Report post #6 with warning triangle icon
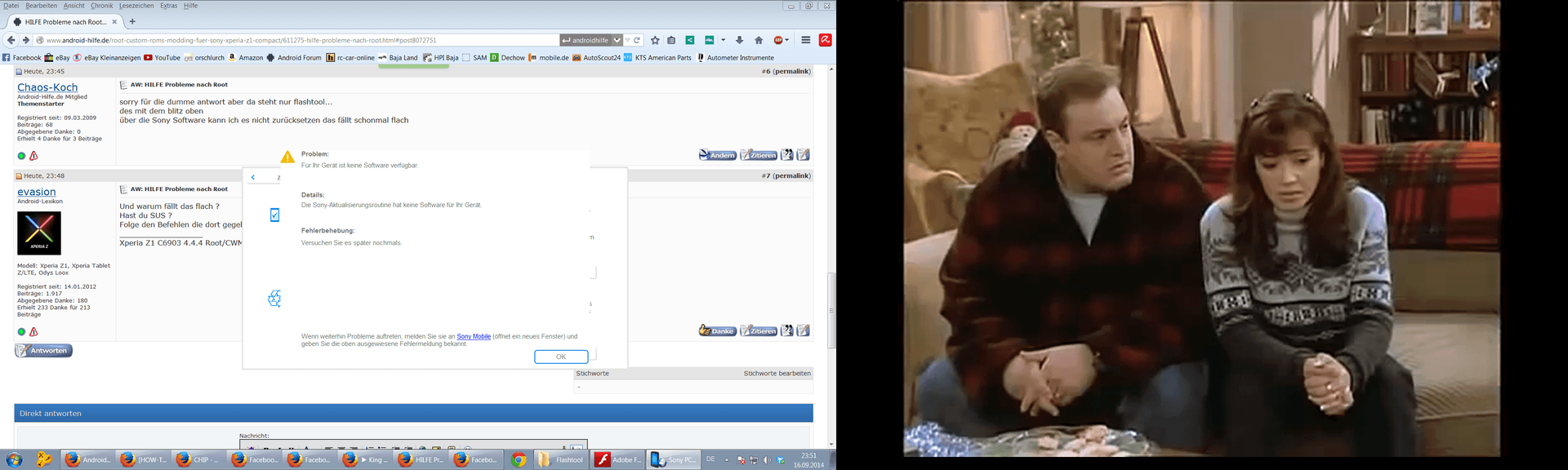This screenshot has width=1568, height=470. pos(33,156)
